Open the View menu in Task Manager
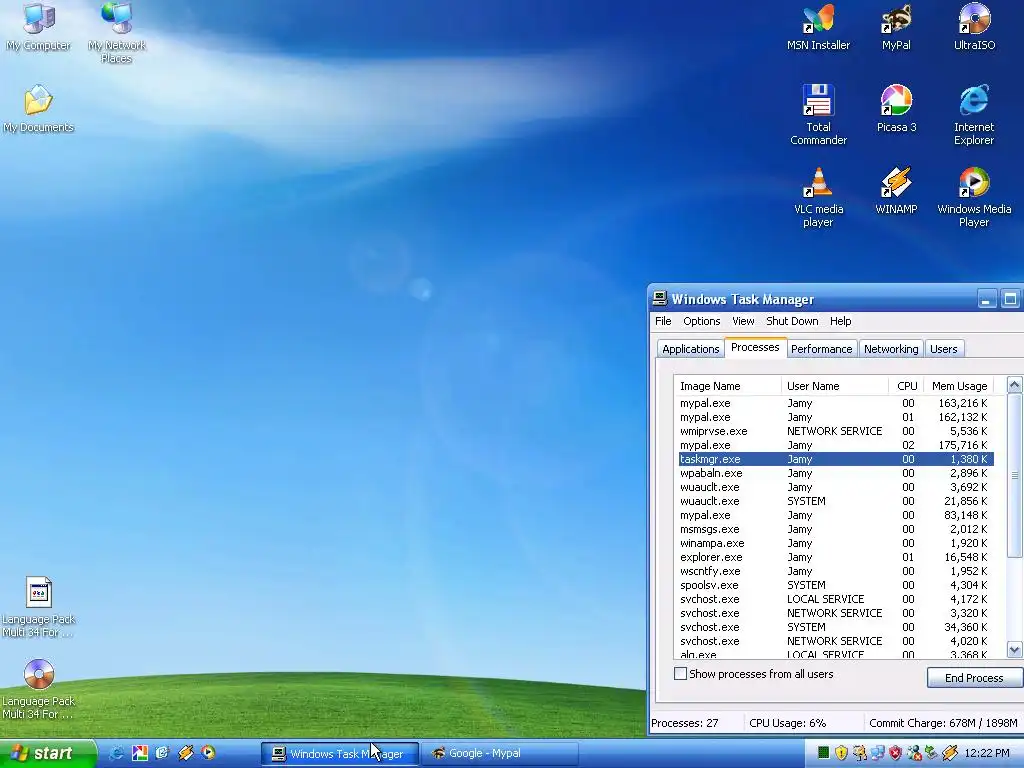The height and width of the screenshot is (768, 1024). coord(743,321)
